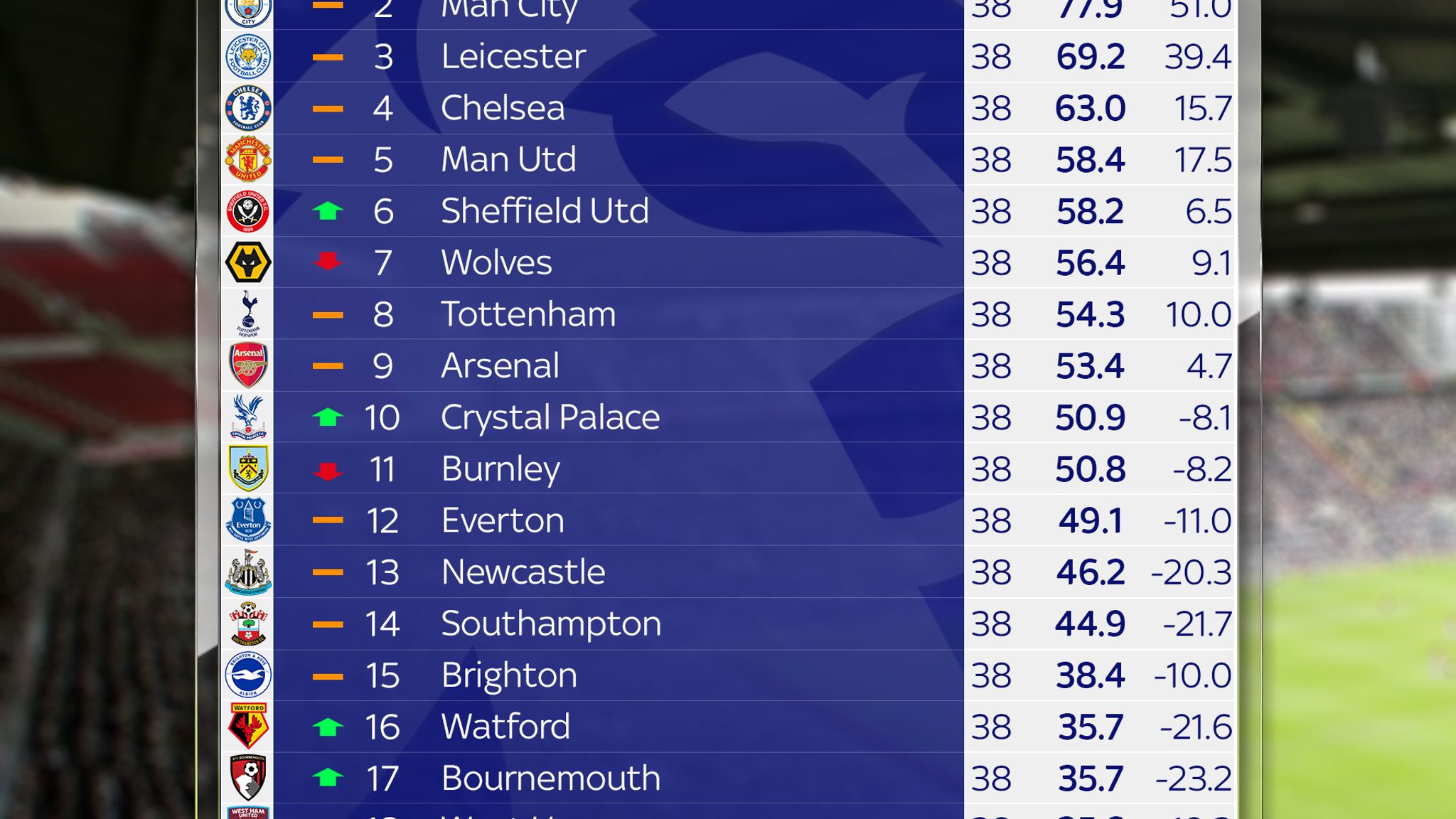Select the Wolves wolf-head badge
This screenshot has height=819, width=1456.
(x=248, y=262)
